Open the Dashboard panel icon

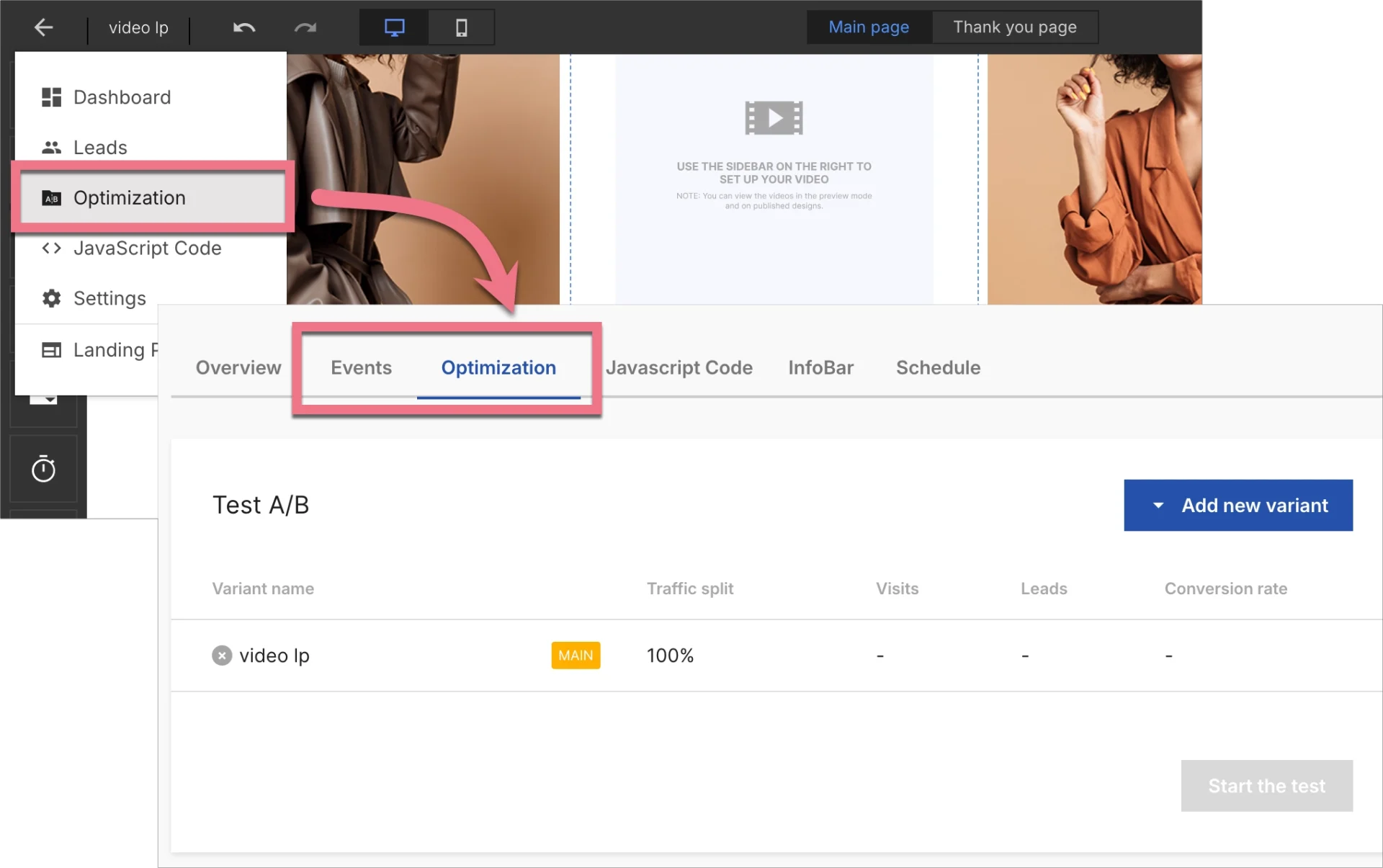coord(51,97)
